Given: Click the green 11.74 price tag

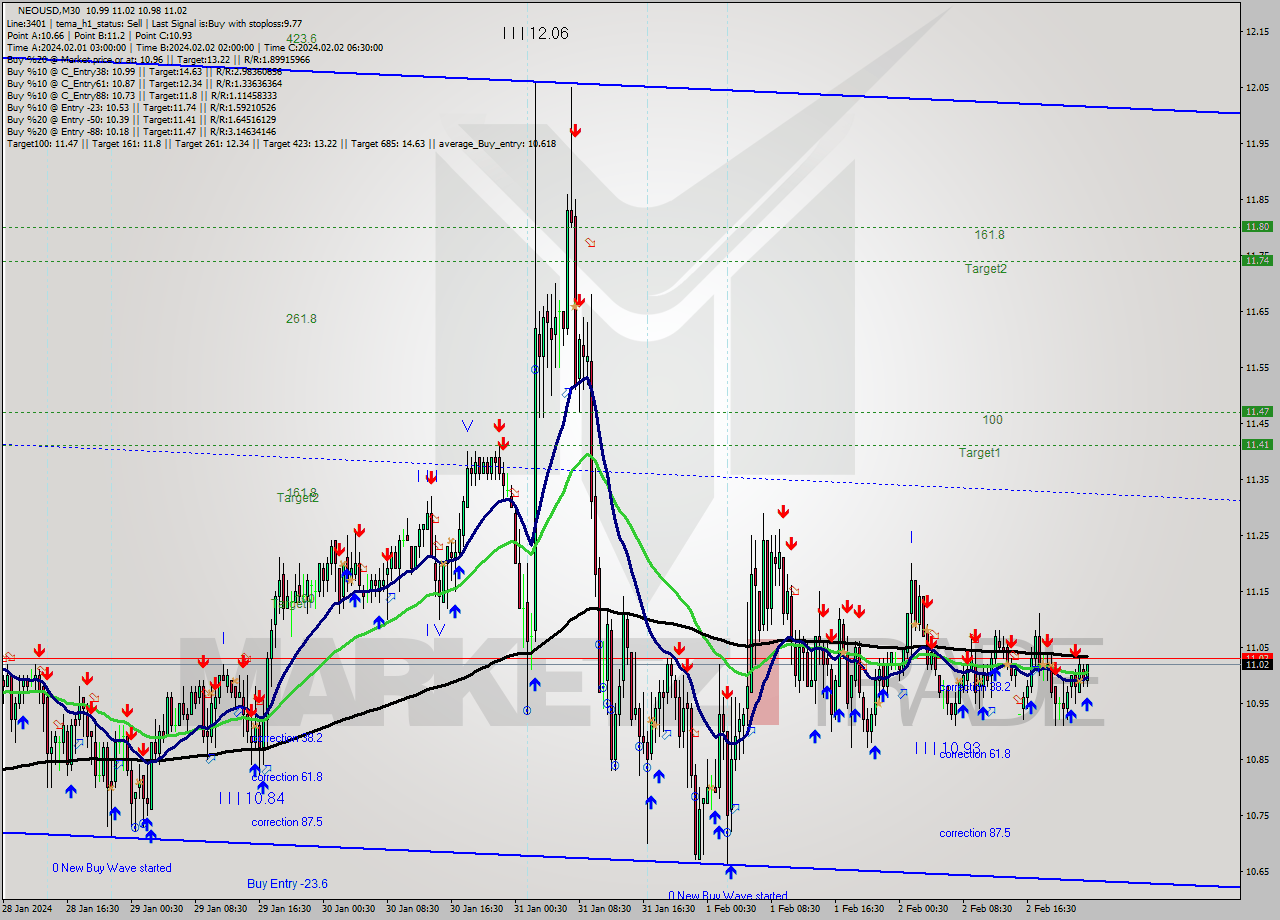Looking at the screenshot, I should [1257, 260].
